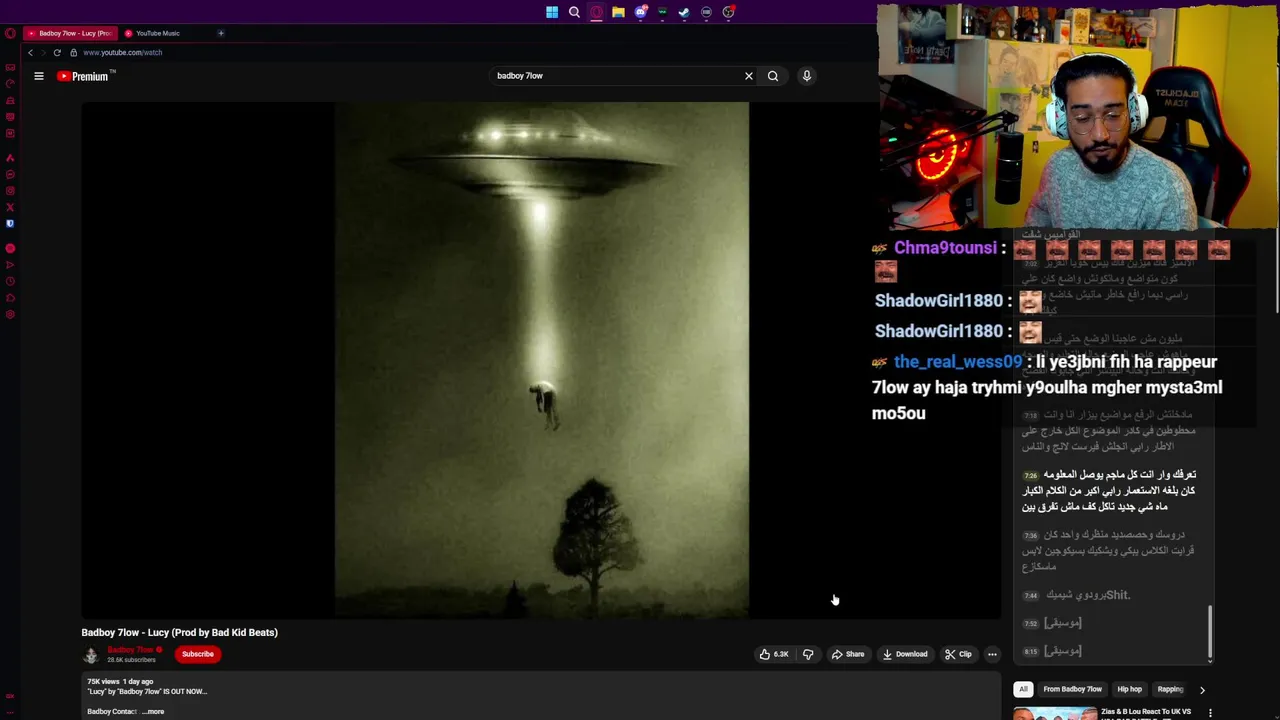Clear the search box text

pos(748,76)
